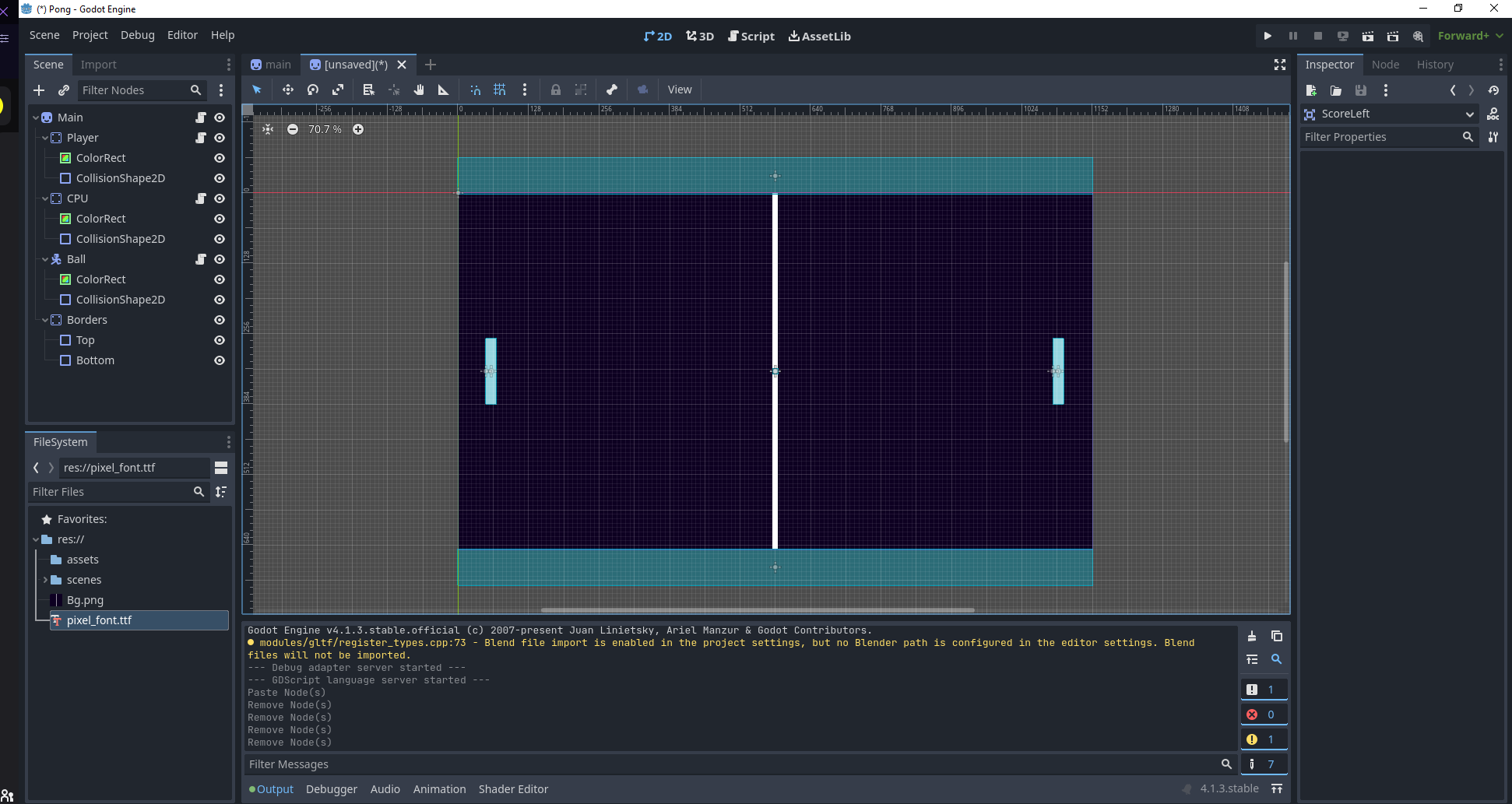Enable the Pan Mode hand tool
This screenshot has height=804, width=1512.
point(419,90)
